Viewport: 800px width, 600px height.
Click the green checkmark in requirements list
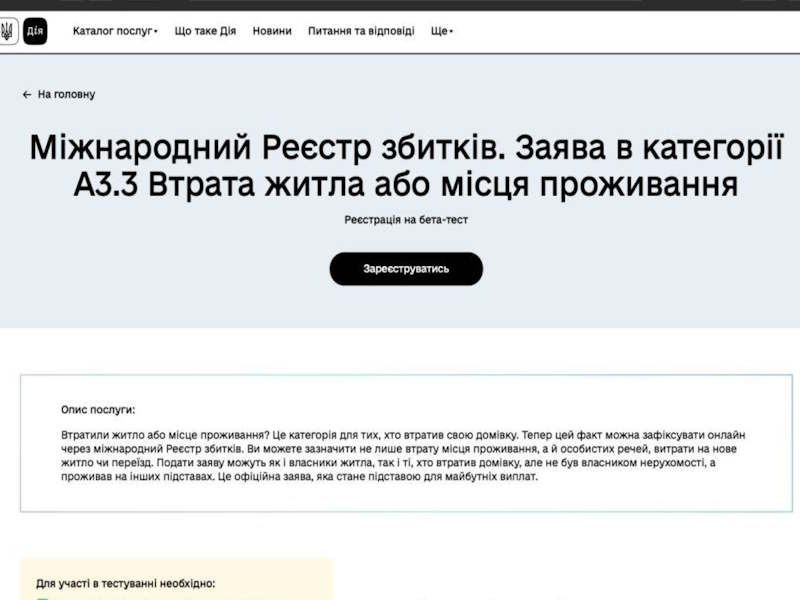[42, 597]
